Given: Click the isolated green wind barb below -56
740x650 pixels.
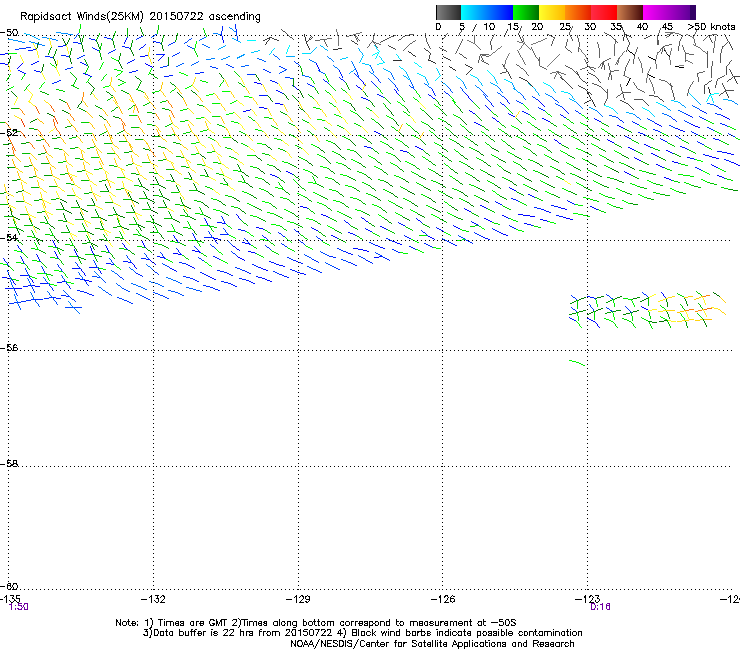Looking at the screenshot, I should point(577,363).
